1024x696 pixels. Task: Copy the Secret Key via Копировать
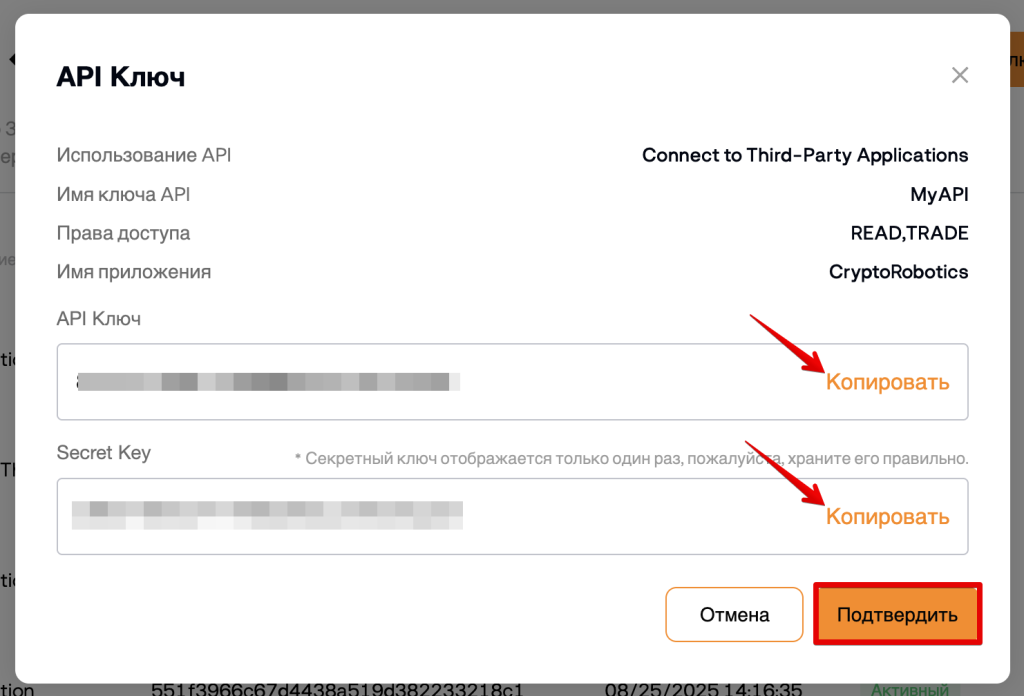pyautogui.click(x=887, y=516)
